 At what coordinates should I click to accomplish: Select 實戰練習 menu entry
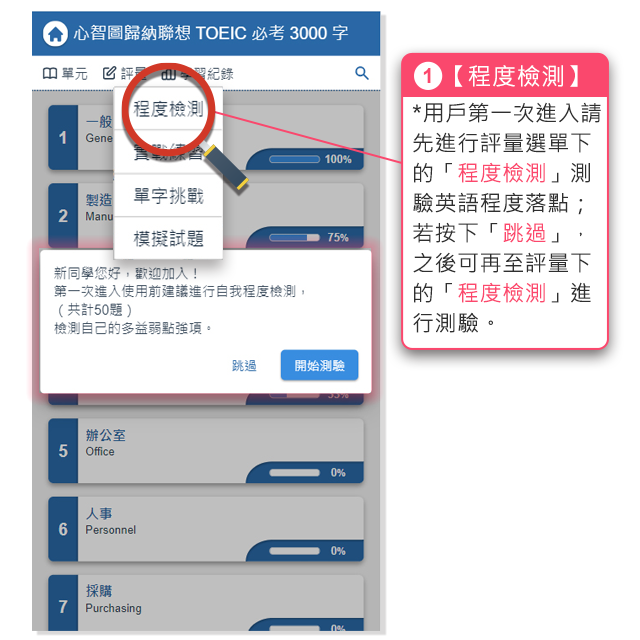click(168, 152)
